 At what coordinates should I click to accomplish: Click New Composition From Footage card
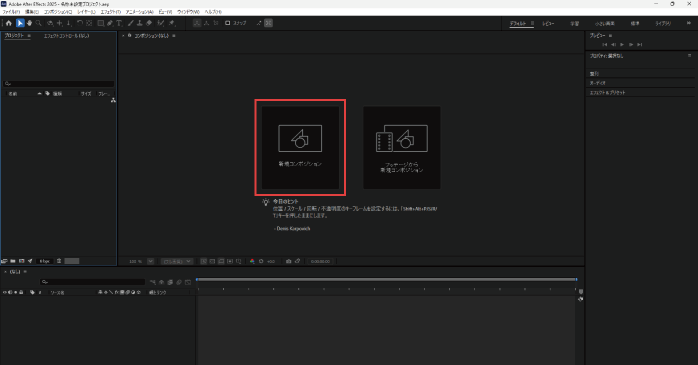402,147
